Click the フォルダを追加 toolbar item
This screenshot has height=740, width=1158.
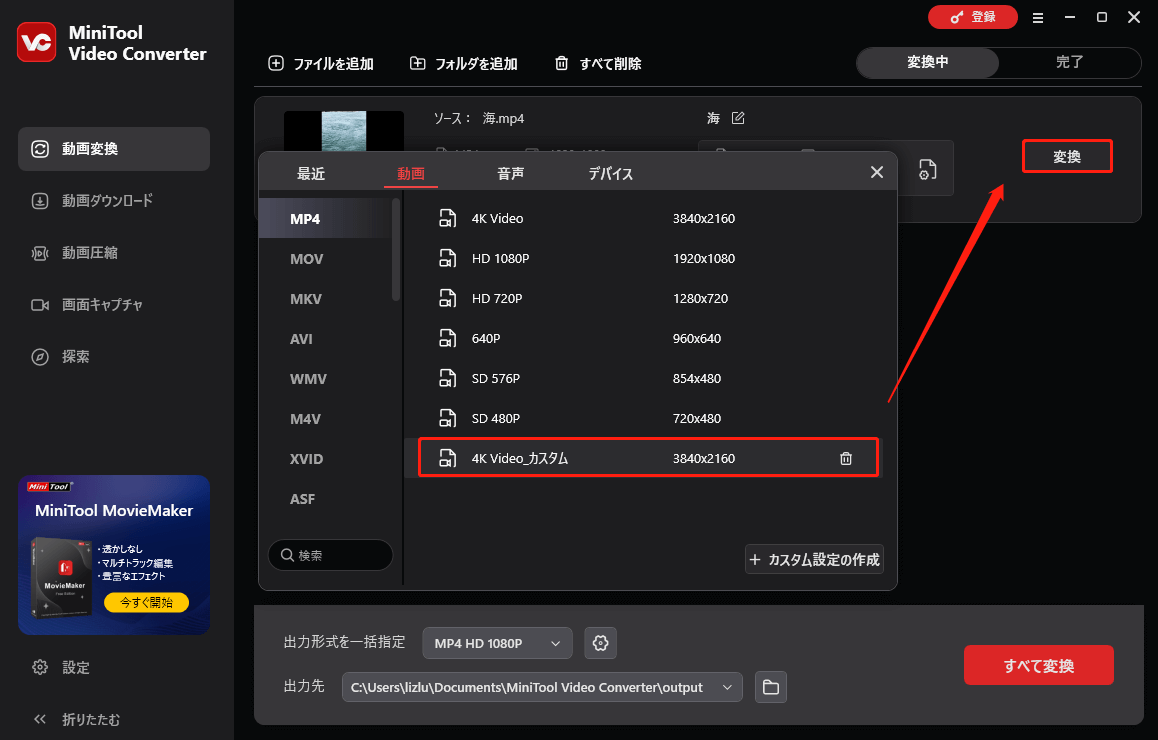tap(463, 64)
